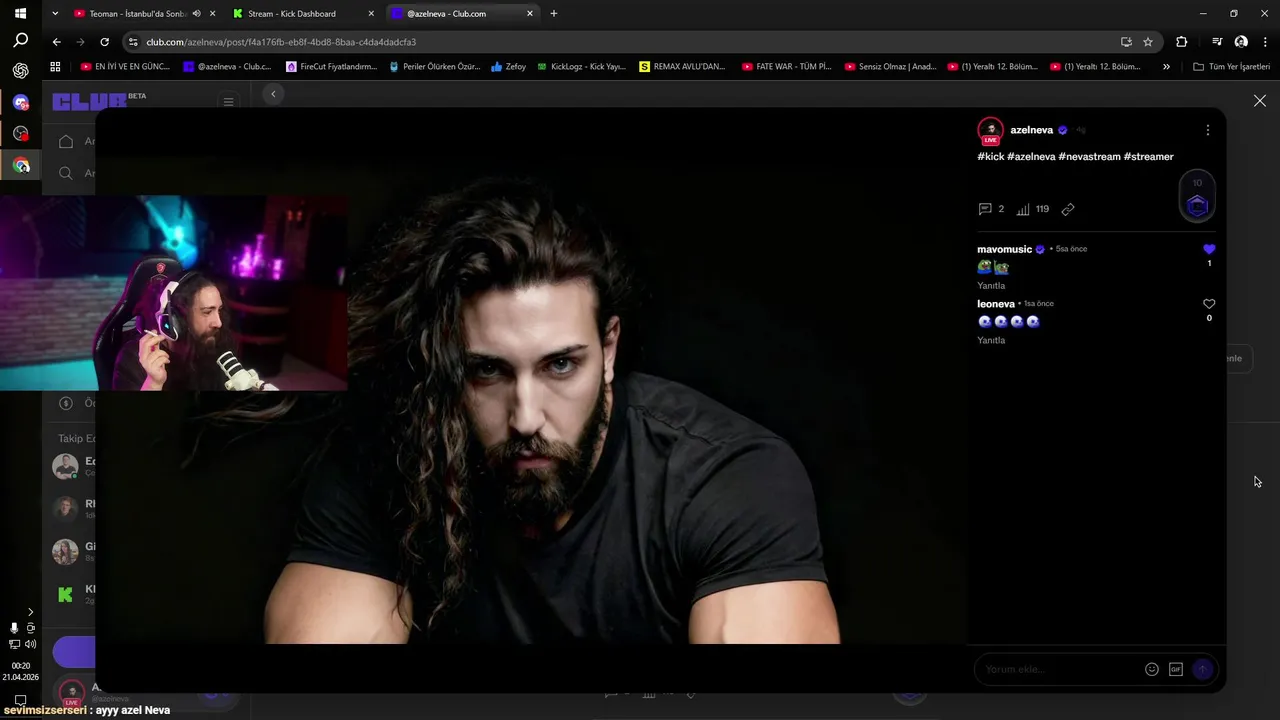View the post statistics bar chart icon
Viewport: 1280px width, 720px height.
pos(1023,209)
